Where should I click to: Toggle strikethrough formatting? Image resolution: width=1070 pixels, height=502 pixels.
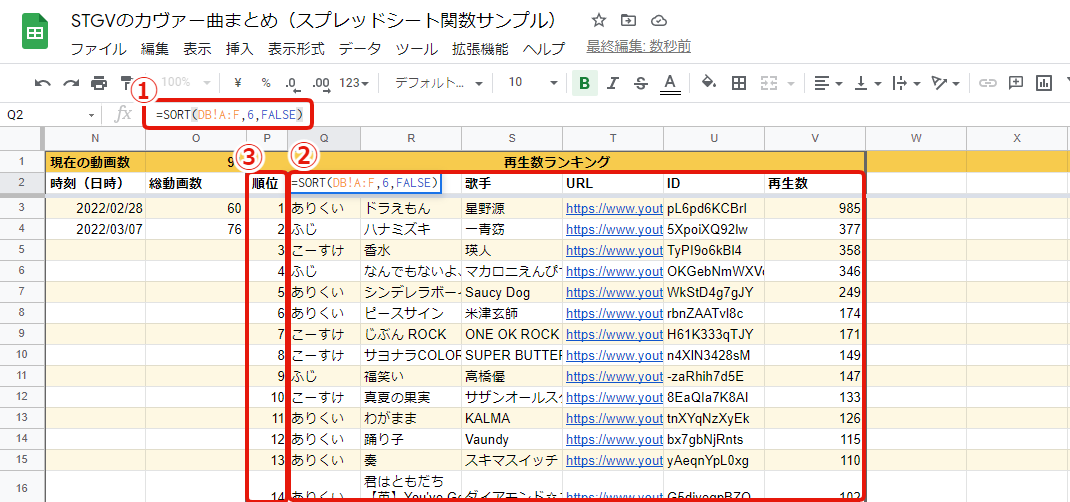coord(640,83)
